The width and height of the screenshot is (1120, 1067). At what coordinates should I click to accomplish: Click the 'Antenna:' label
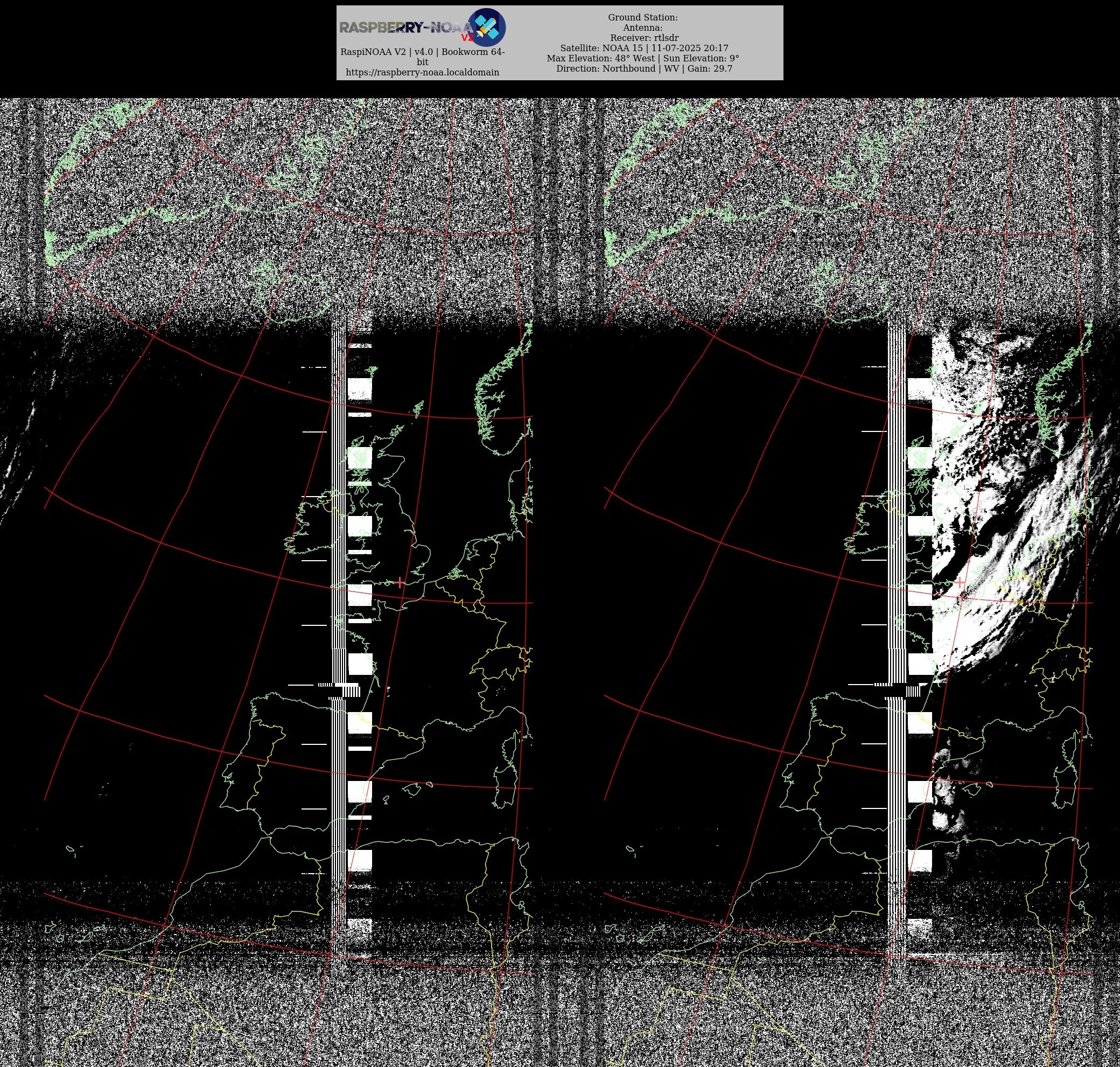tap(642, 28)
